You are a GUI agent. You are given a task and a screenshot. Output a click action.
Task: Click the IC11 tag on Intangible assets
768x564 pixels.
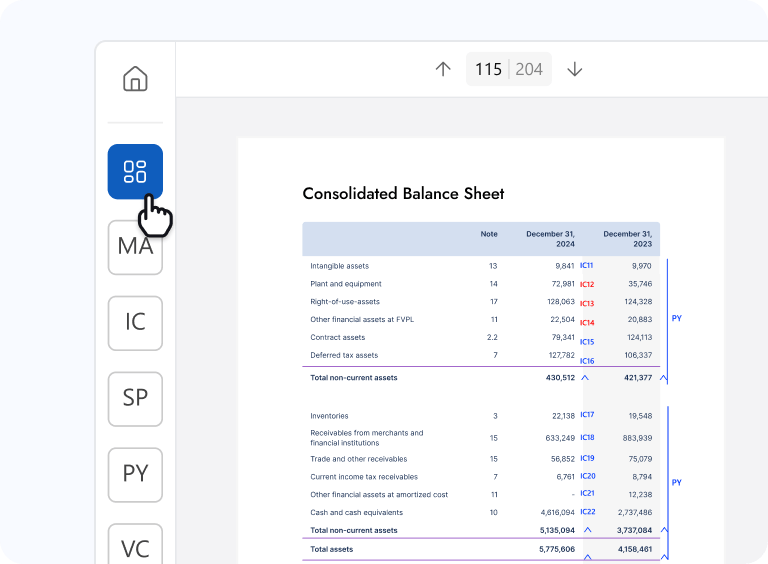click(x=587, y=266)
